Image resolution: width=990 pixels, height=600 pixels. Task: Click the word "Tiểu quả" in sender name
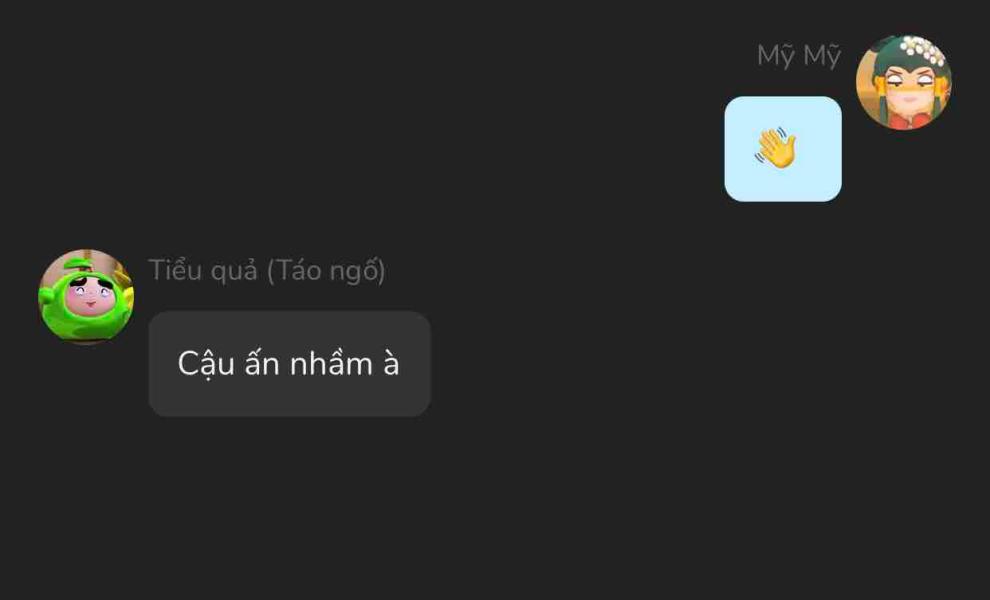[x=203, y=270]
